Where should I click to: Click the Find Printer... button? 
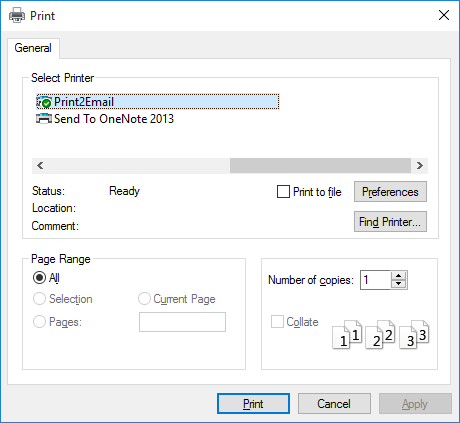(390, 222)
